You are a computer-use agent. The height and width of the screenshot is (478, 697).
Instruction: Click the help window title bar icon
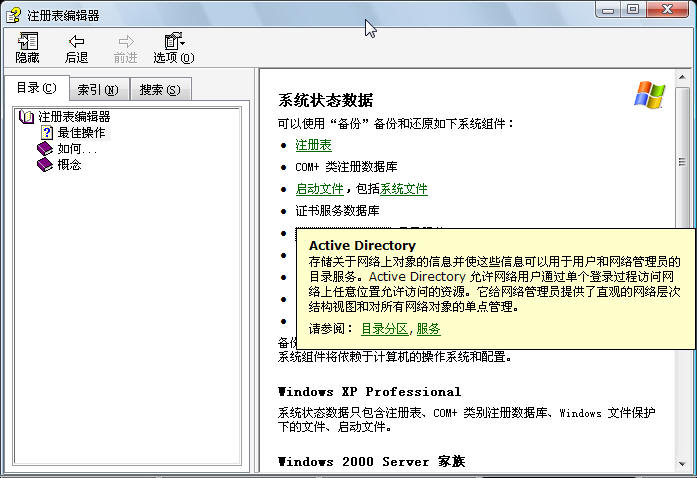click(13, 15)
